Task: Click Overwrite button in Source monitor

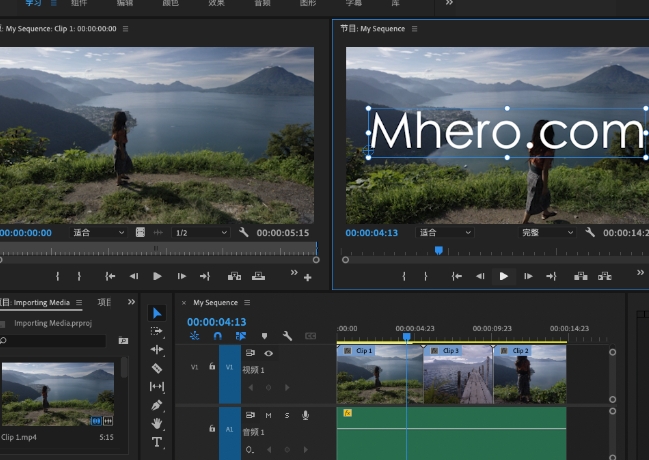Action: coord(258,276)
